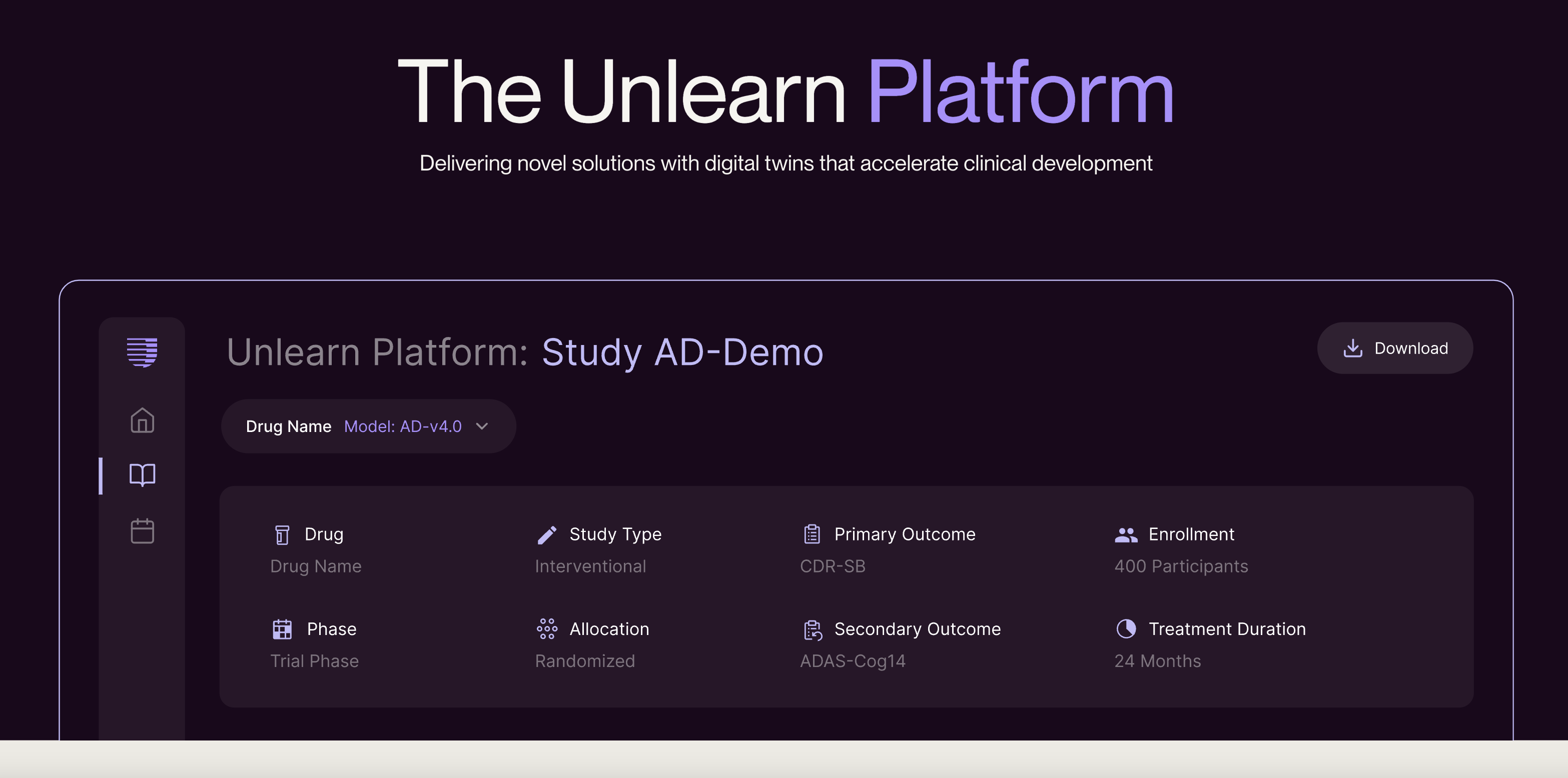Open the Drug Name model selector
This screenshot has height=778, width=1568.
[368, 426]
